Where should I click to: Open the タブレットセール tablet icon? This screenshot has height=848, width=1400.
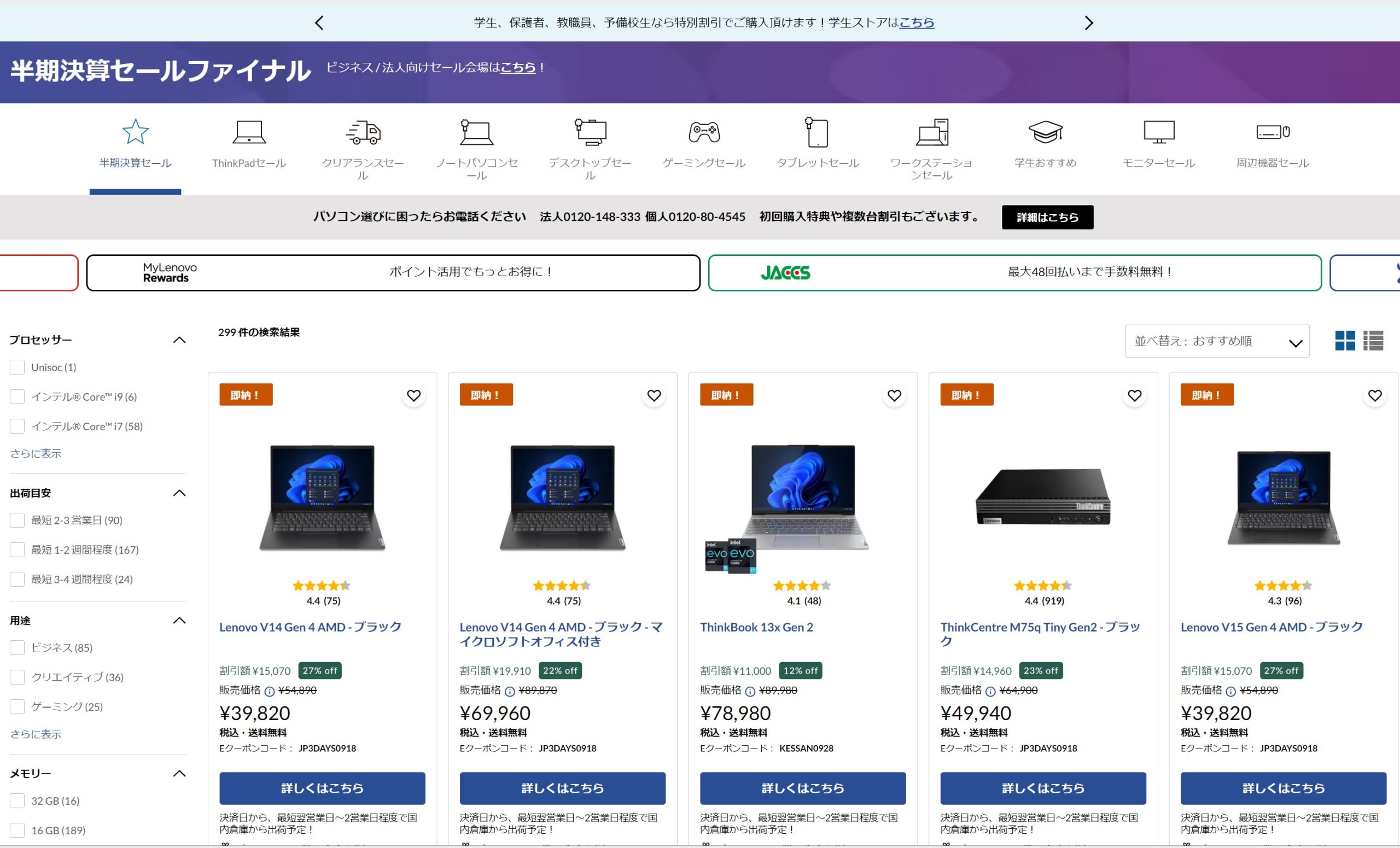(x=817, y=132)
